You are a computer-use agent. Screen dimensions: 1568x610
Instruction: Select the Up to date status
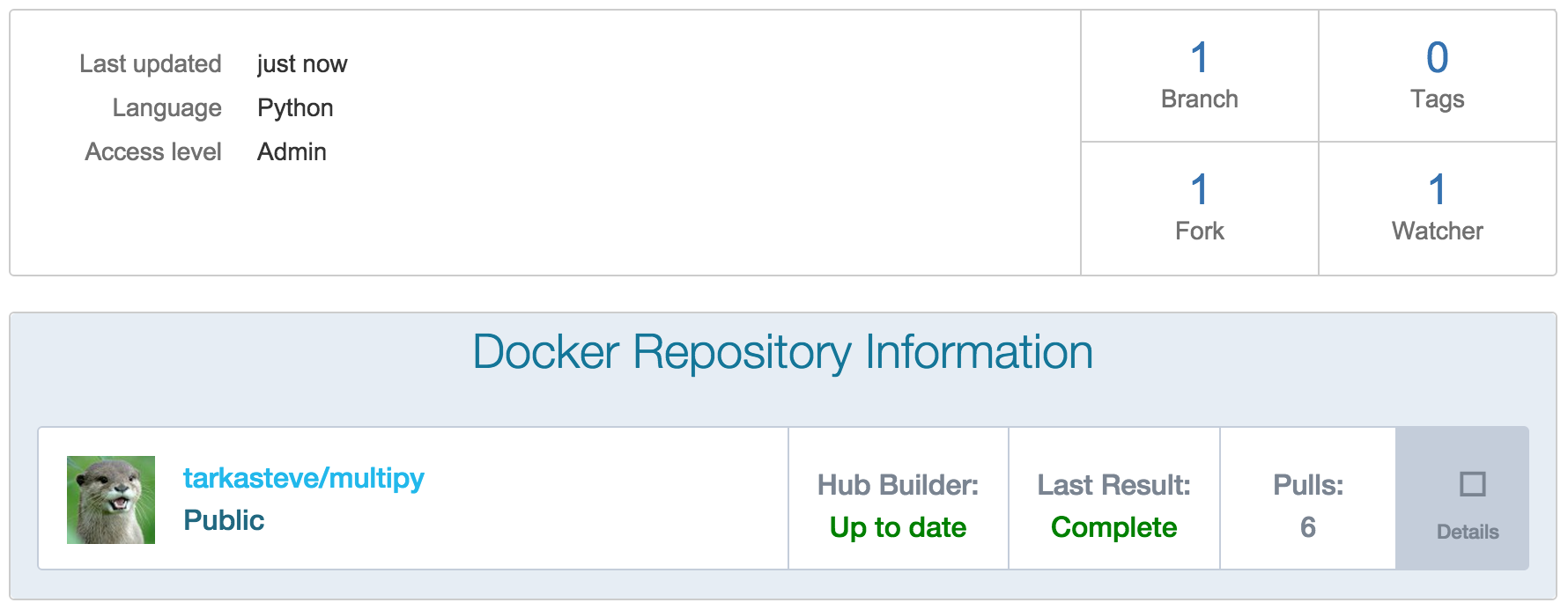tap(898, 527)
